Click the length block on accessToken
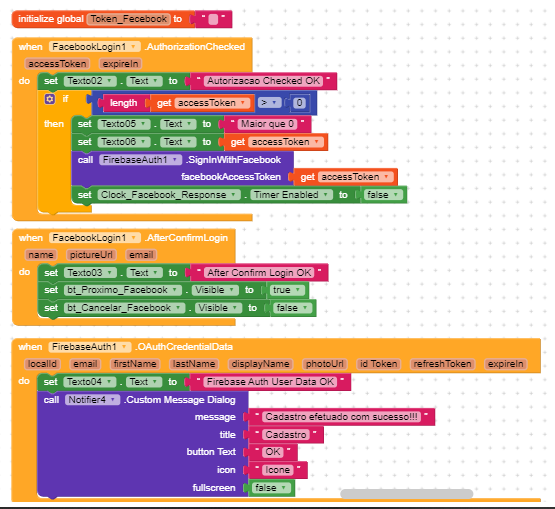Screen dimensions: 555x509 point(123,103)
